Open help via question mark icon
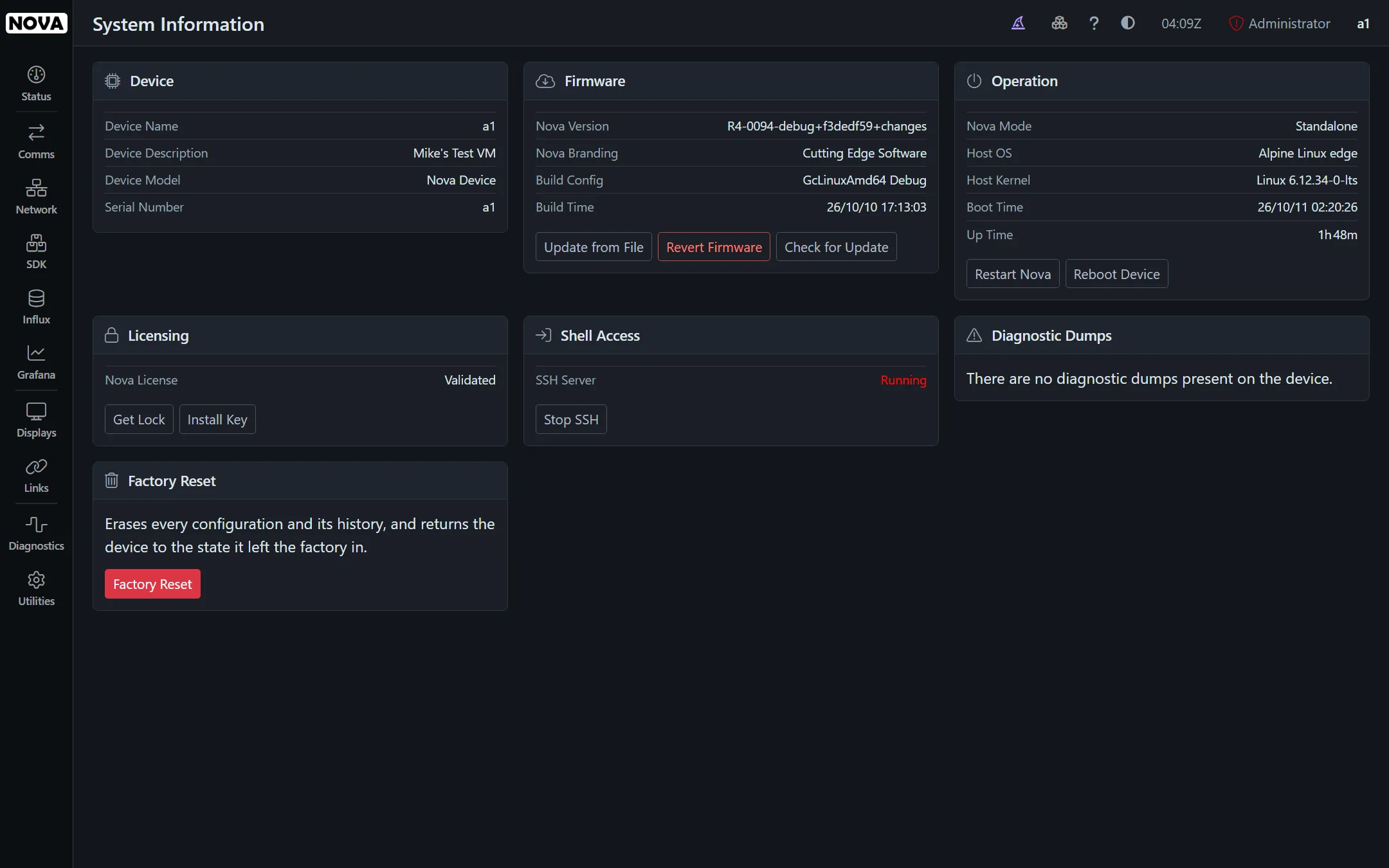 tap(1094, 23)
